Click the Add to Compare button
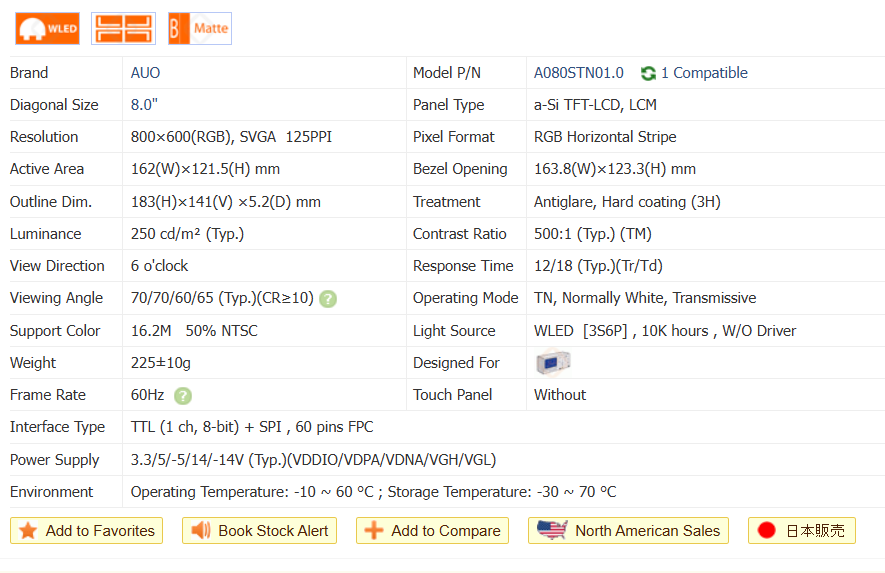 432,530
